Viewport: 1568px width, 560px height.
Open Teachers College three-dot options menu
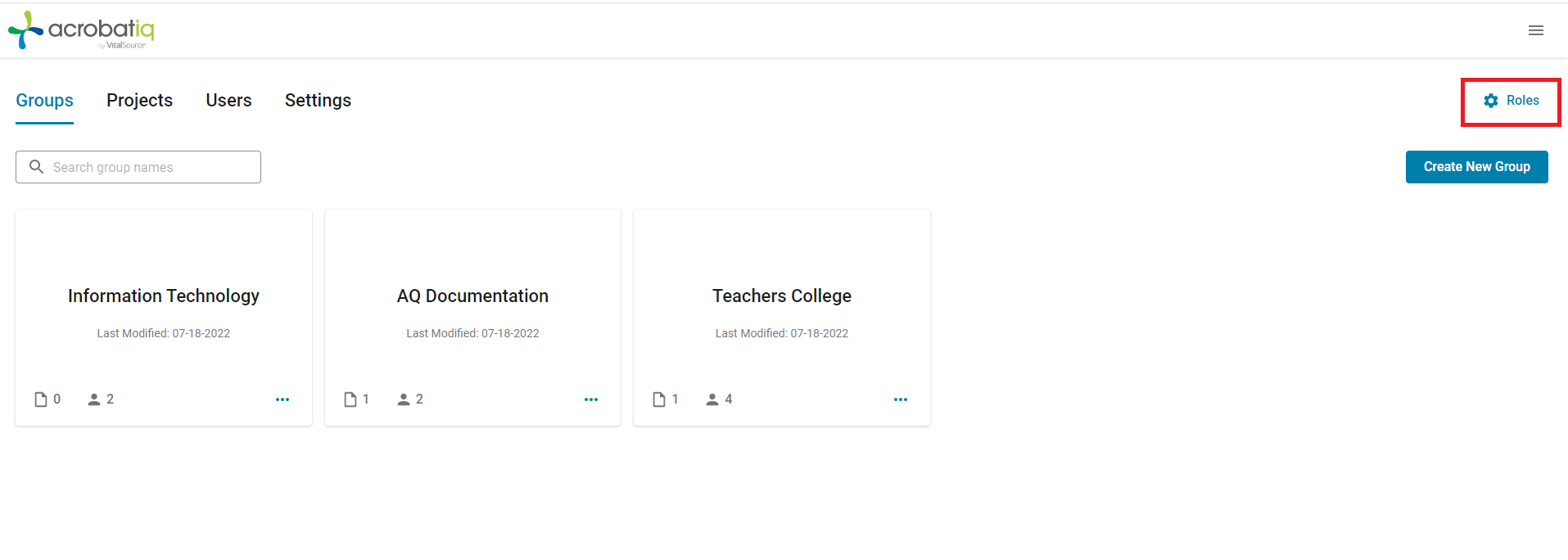click(901, 400)
